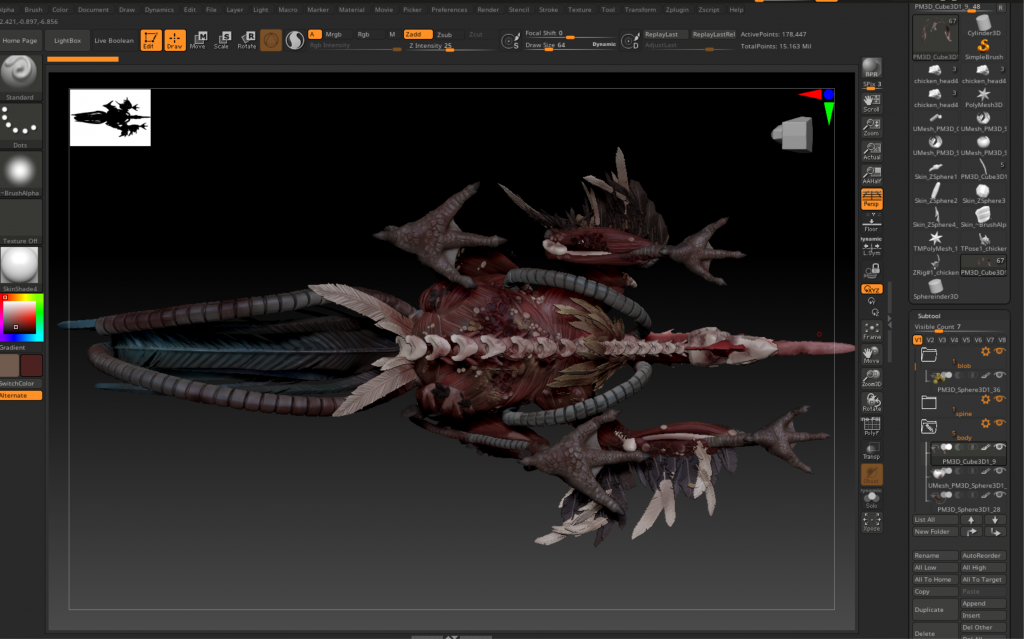Image resolution: width=1024 pixels, height=639 pixels.
Task: Click the BPR render icon
Action: (871, 67)
